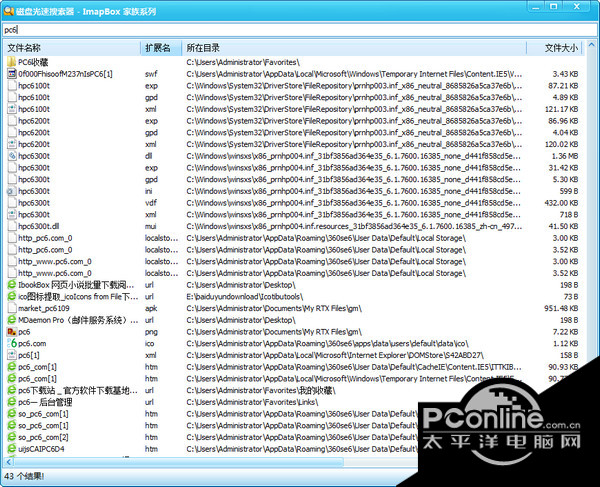Click the ico extension cell
Screen dimensions: 600x487
149,343
